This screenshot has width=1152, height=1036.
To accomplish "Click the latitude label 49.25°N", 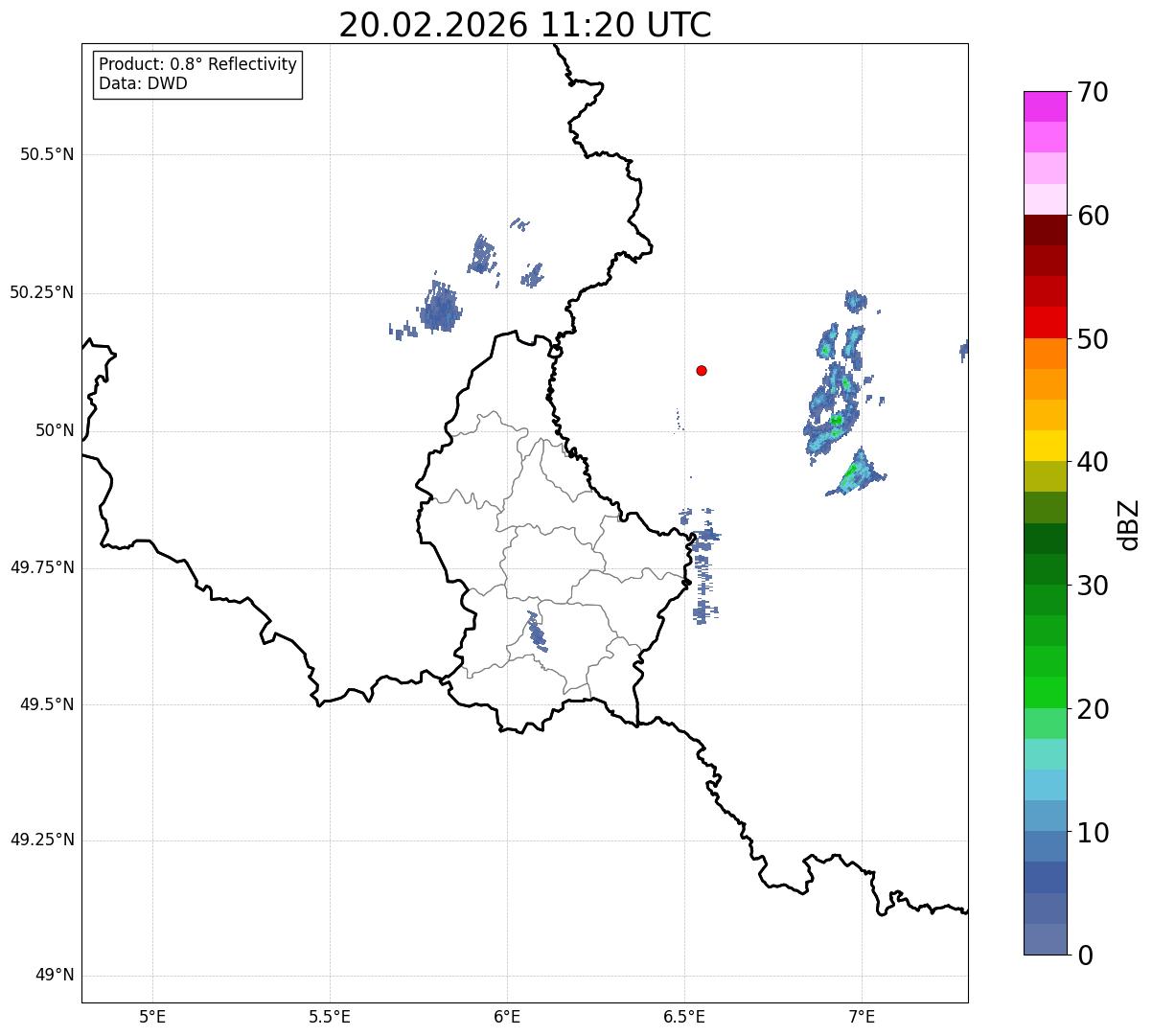I will pos(41,840).
